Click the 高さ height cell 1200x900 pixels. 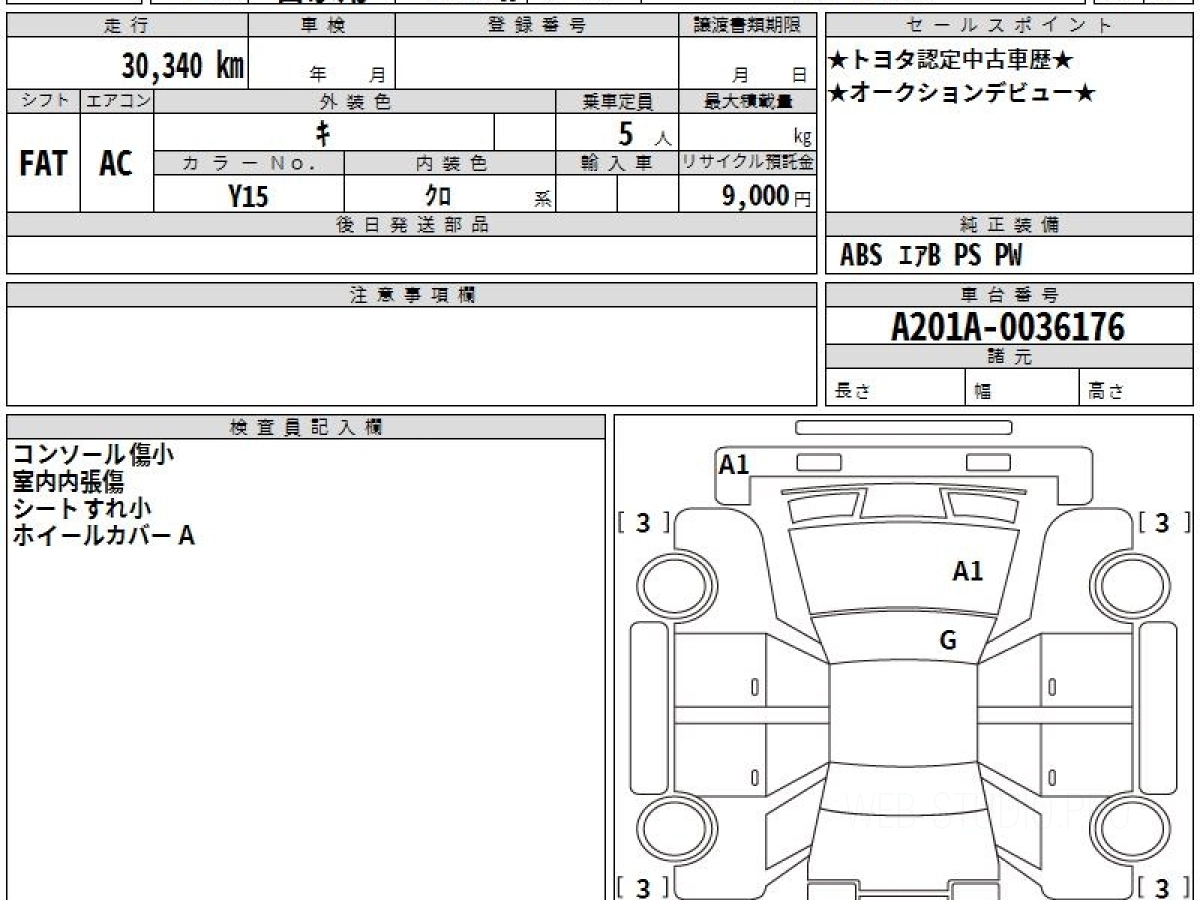(x=1137, y=388)
